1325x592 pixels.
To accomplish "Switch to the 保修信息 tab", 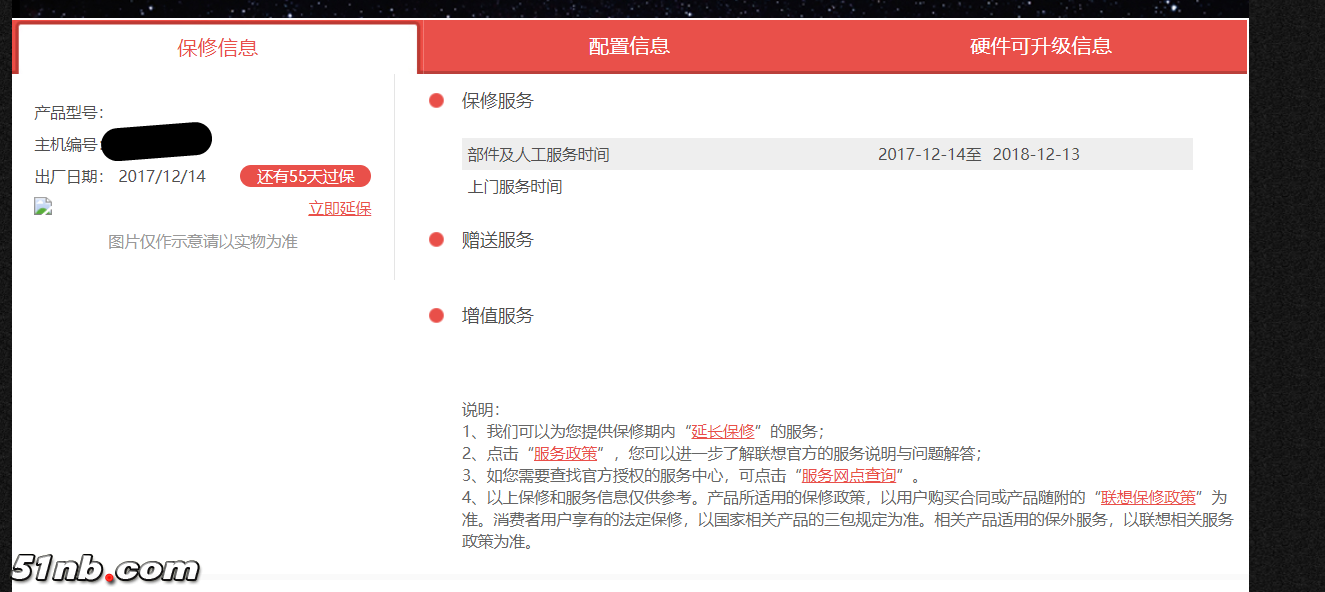I will click(217, 48).
